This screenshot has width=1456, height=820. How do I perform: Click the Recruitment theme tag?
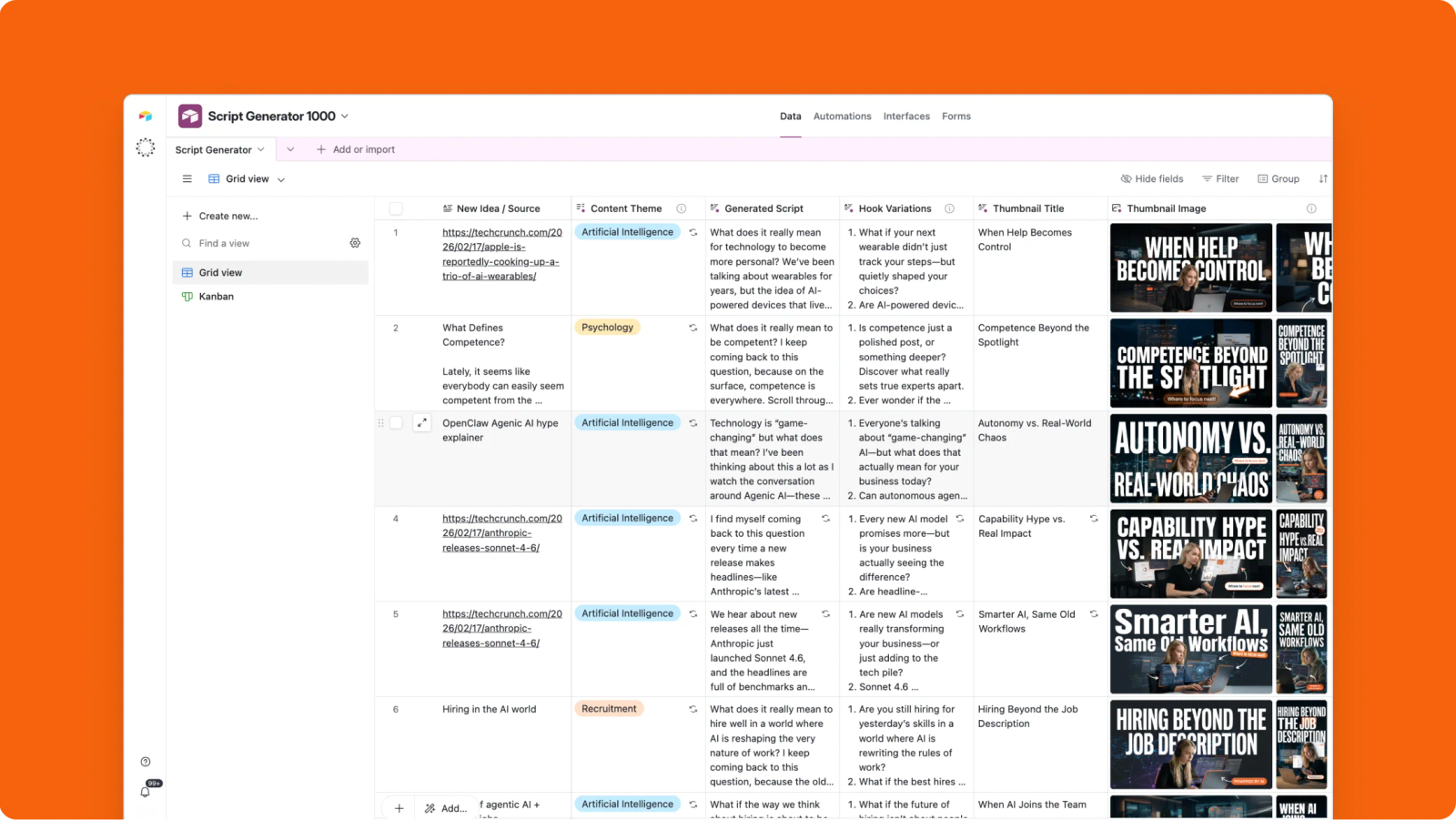[x=609, y=709]
